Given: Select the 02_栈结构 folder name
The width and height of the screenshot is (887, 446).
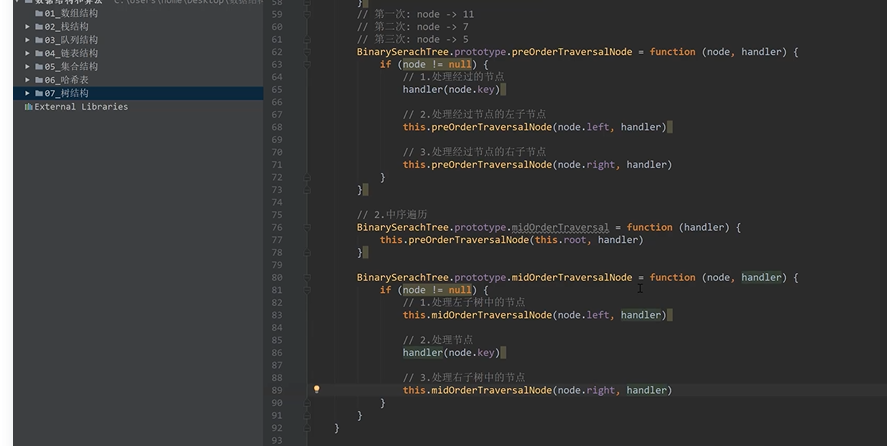Looking at the screenshot, I should point(67,27).
